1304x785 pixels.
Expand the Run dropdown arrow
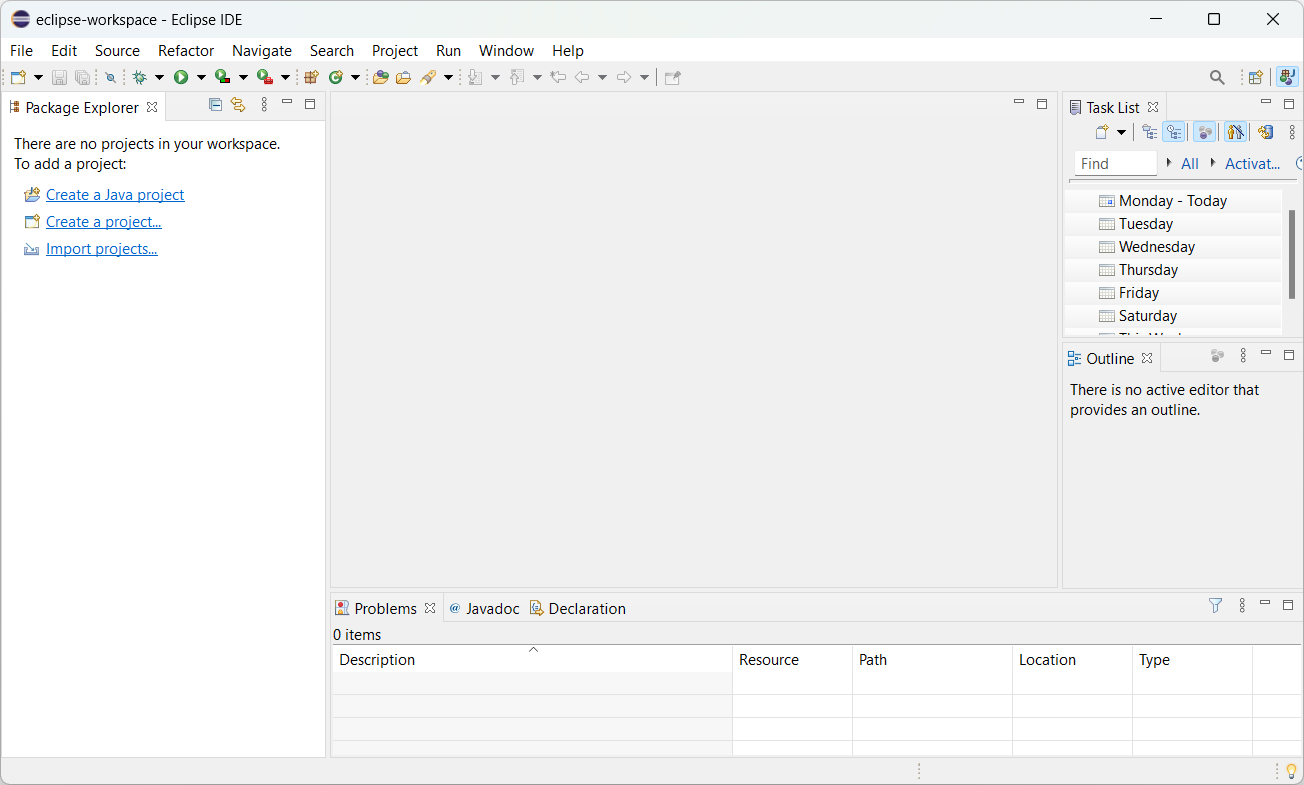pos(201,77)
